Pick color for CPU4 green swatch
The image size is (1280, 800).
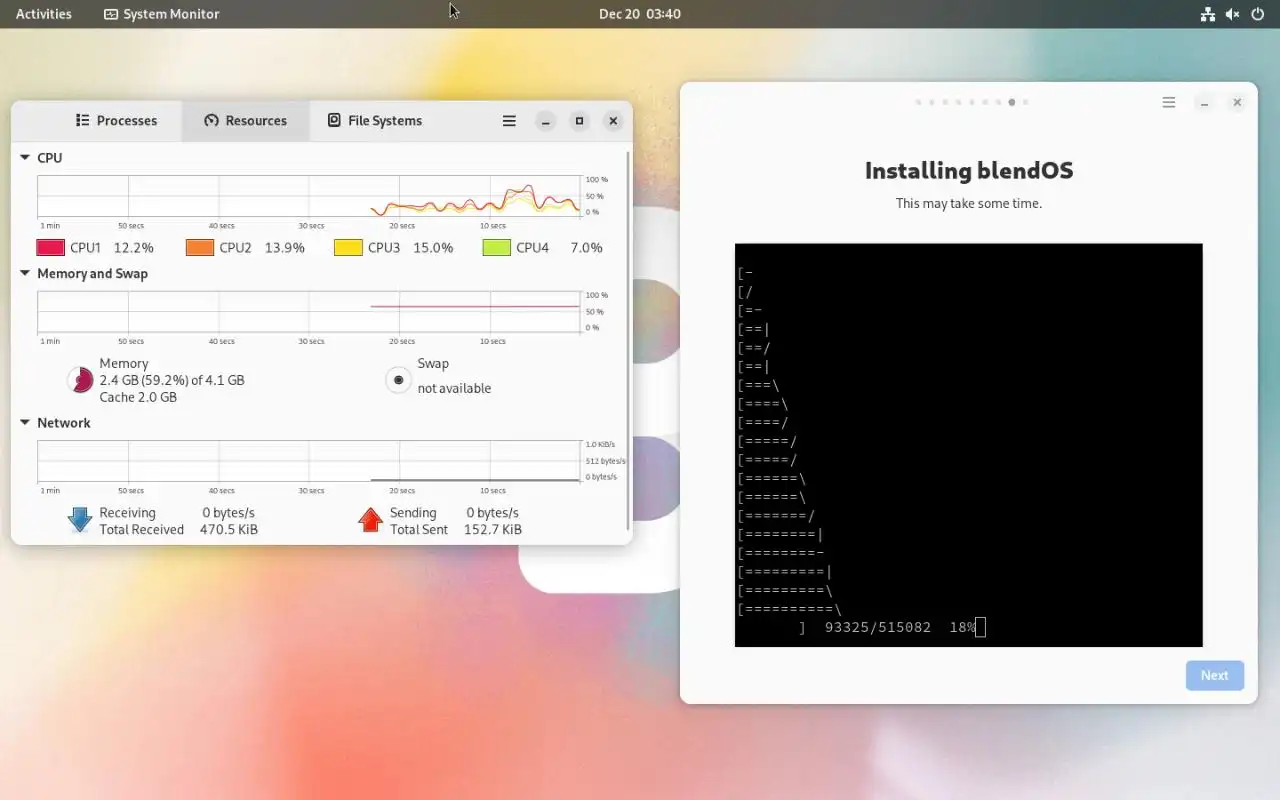pos(497,248)
